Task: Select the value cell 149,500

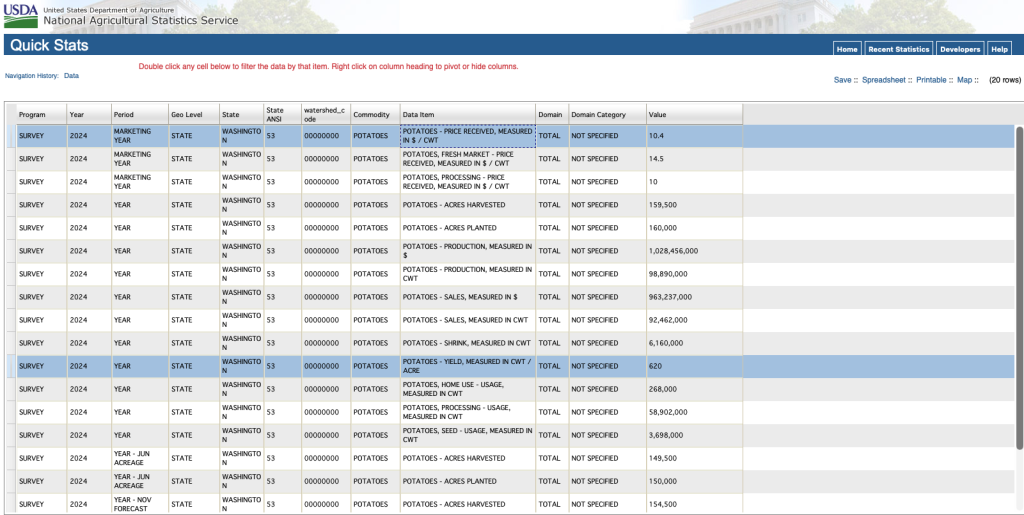Action: (x=694, y=458)
